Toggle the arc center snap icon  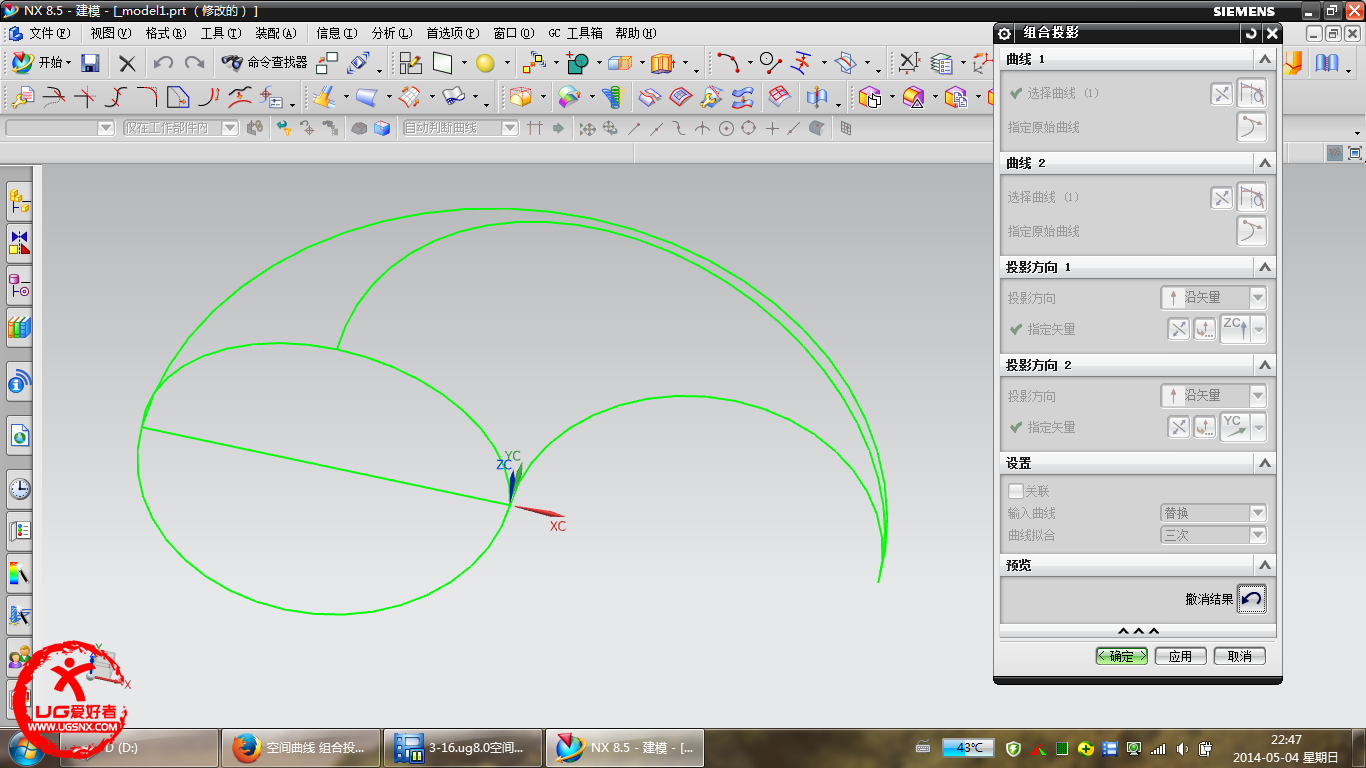click(x=726, y=128)
